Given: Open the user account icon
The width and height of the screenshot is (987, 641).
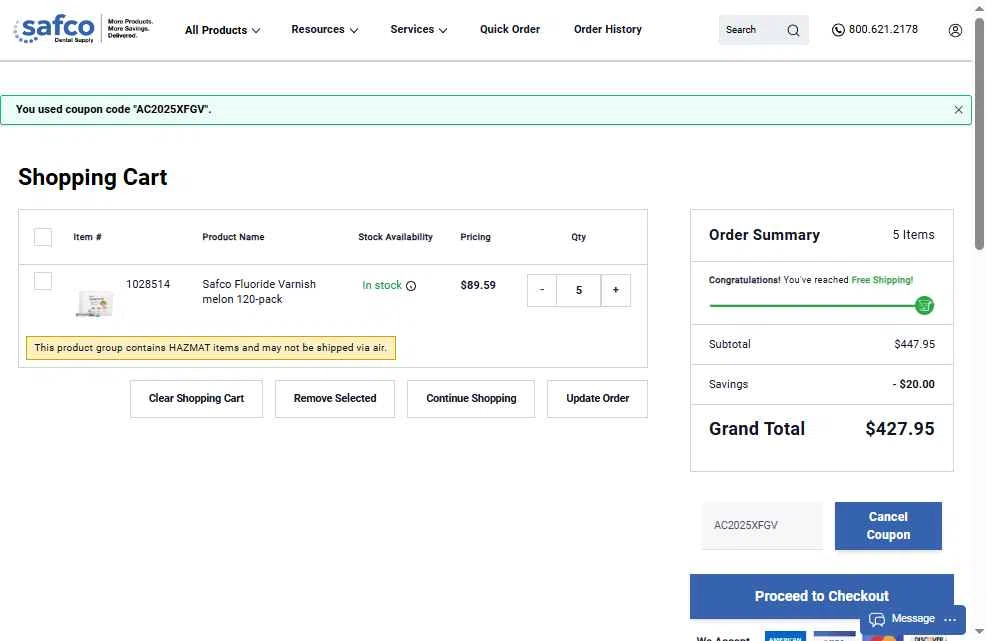Looking at the screenshot, I should tap(955, 30).
